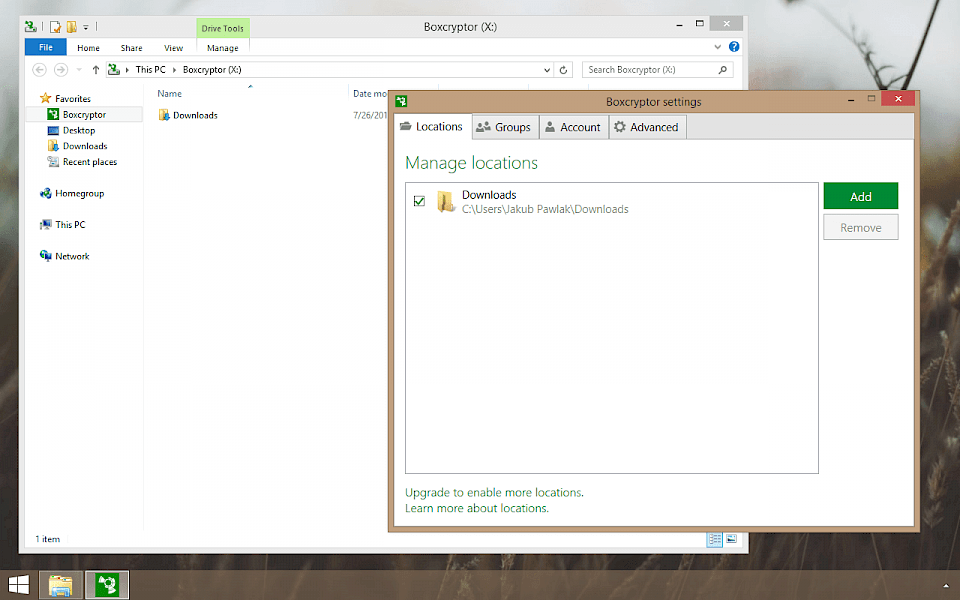Click the drive icon in the address bar
Viewport: 960px width, 600px height.
114,70
